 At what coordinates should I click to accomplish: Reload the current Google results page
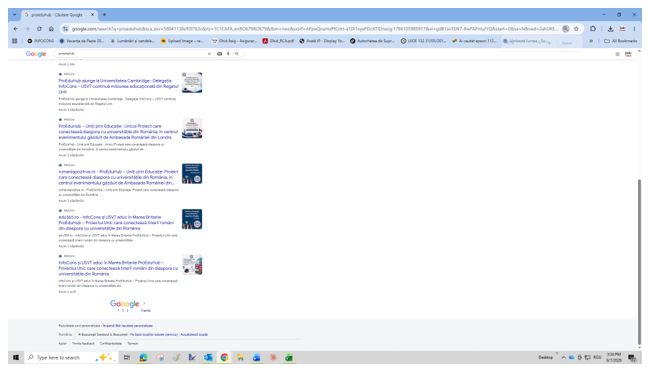pos(39,29)
